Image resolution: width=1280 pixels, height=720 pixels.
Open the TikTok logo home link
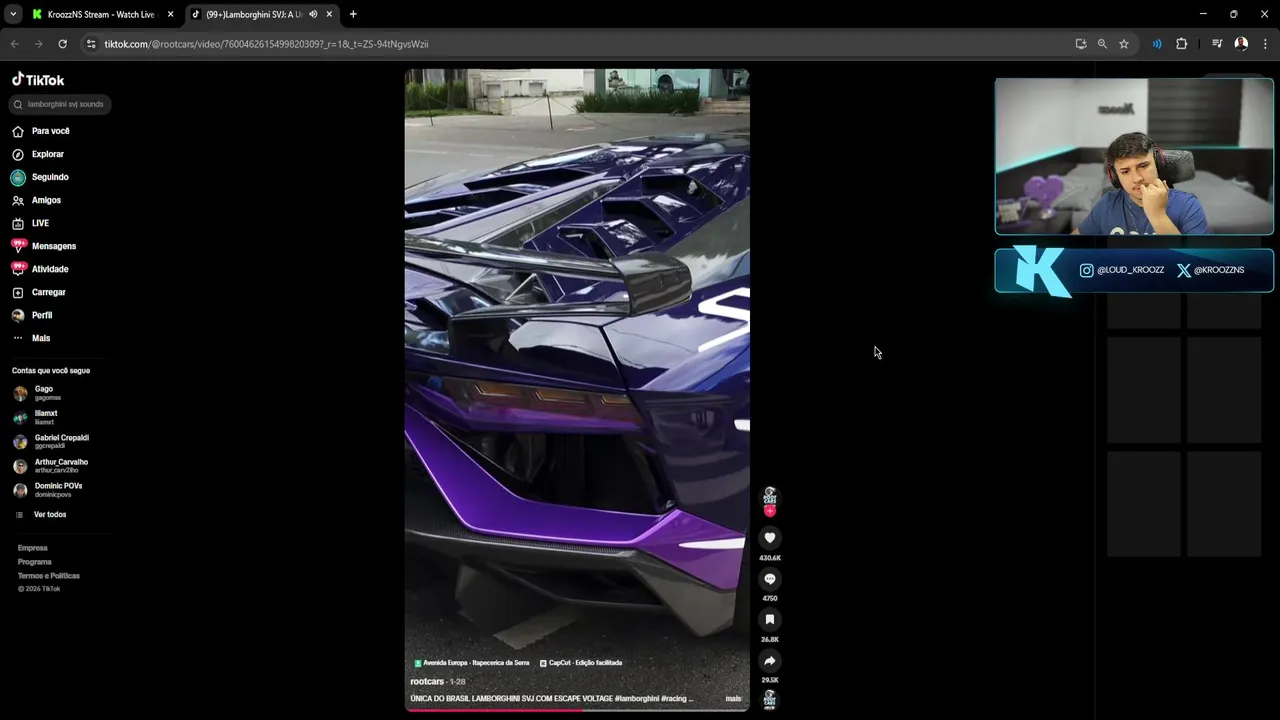click(38, 80)
